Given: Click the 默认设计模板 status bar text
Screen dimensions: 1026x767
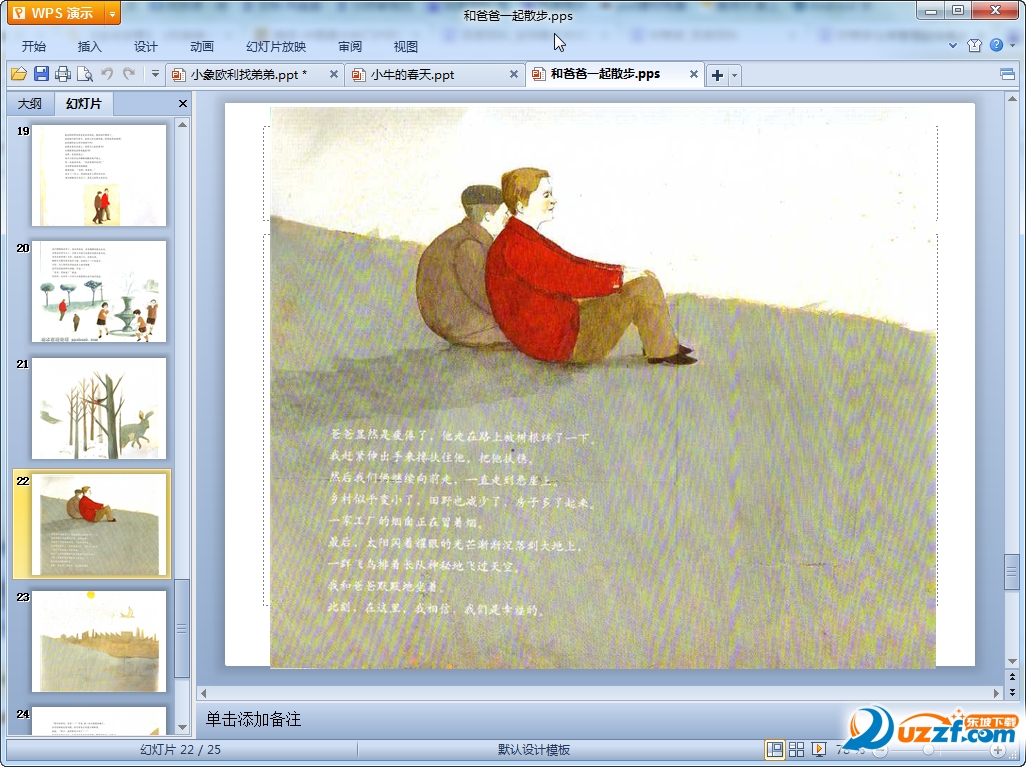Looking at the screenshot, I should click(534, 750).
